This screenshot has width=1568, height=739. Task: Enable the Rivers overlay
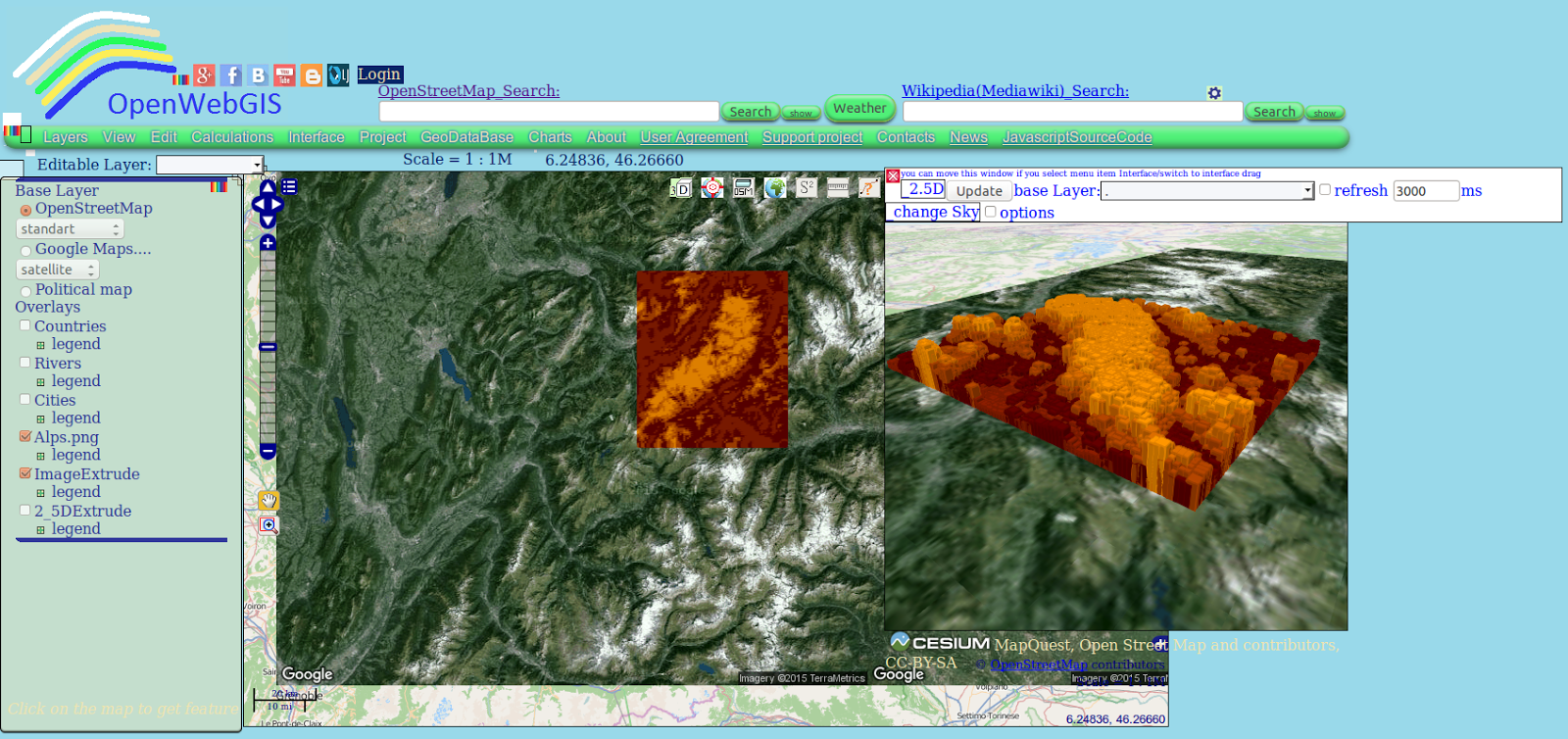pos(25,363)
